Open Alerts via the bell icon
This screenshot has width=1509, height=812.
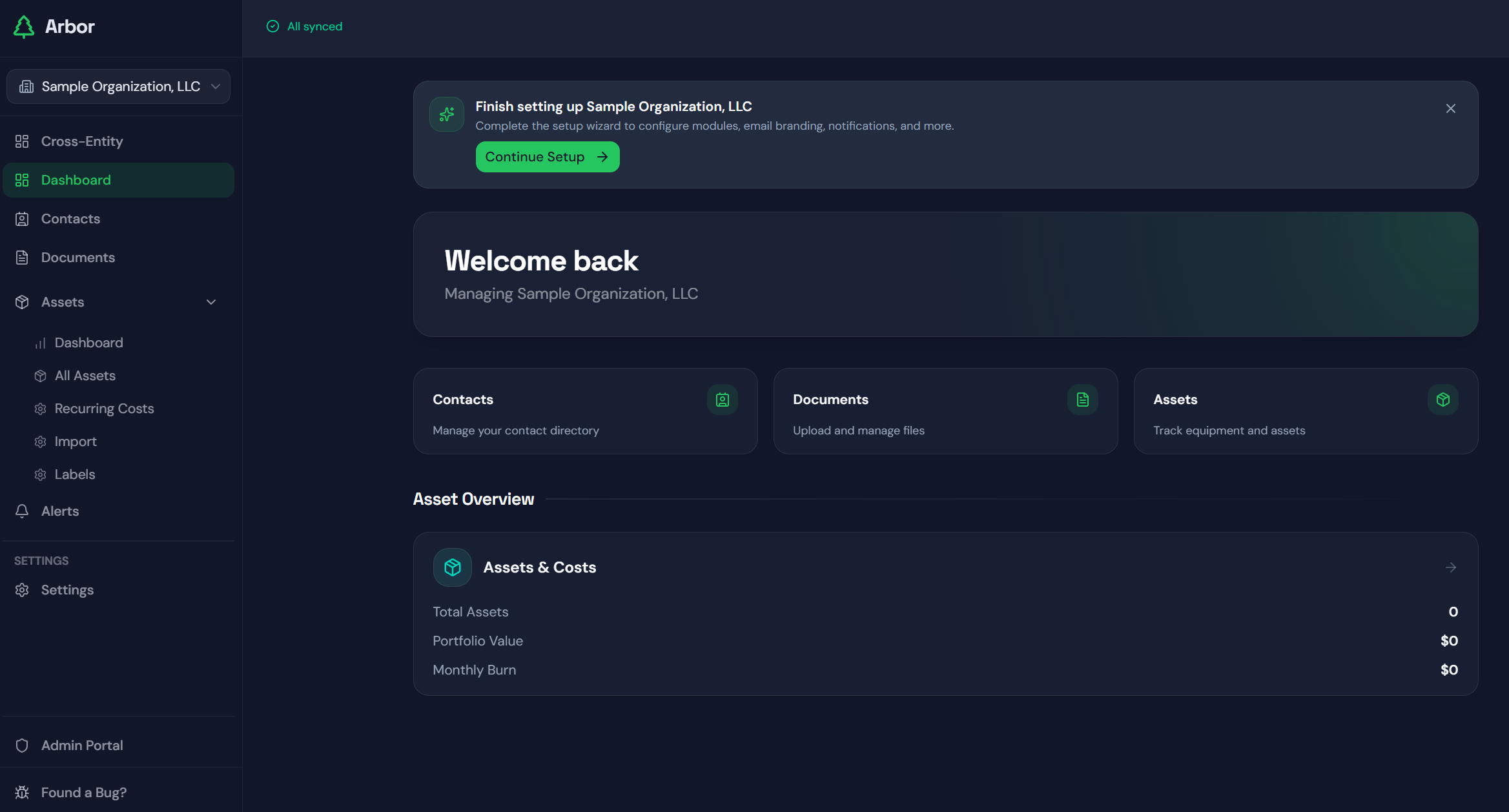click(22, 511)
